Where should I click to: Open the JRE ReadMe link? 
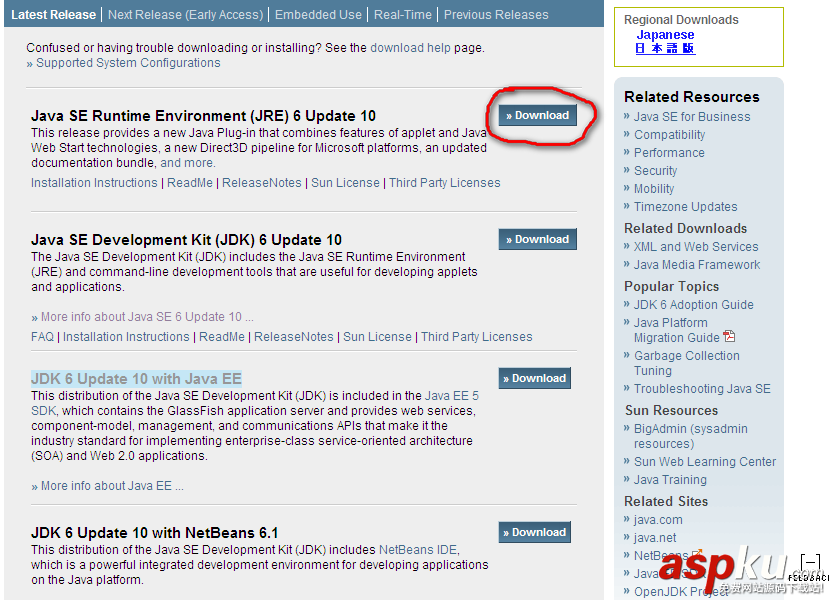[x=190, y=183]
